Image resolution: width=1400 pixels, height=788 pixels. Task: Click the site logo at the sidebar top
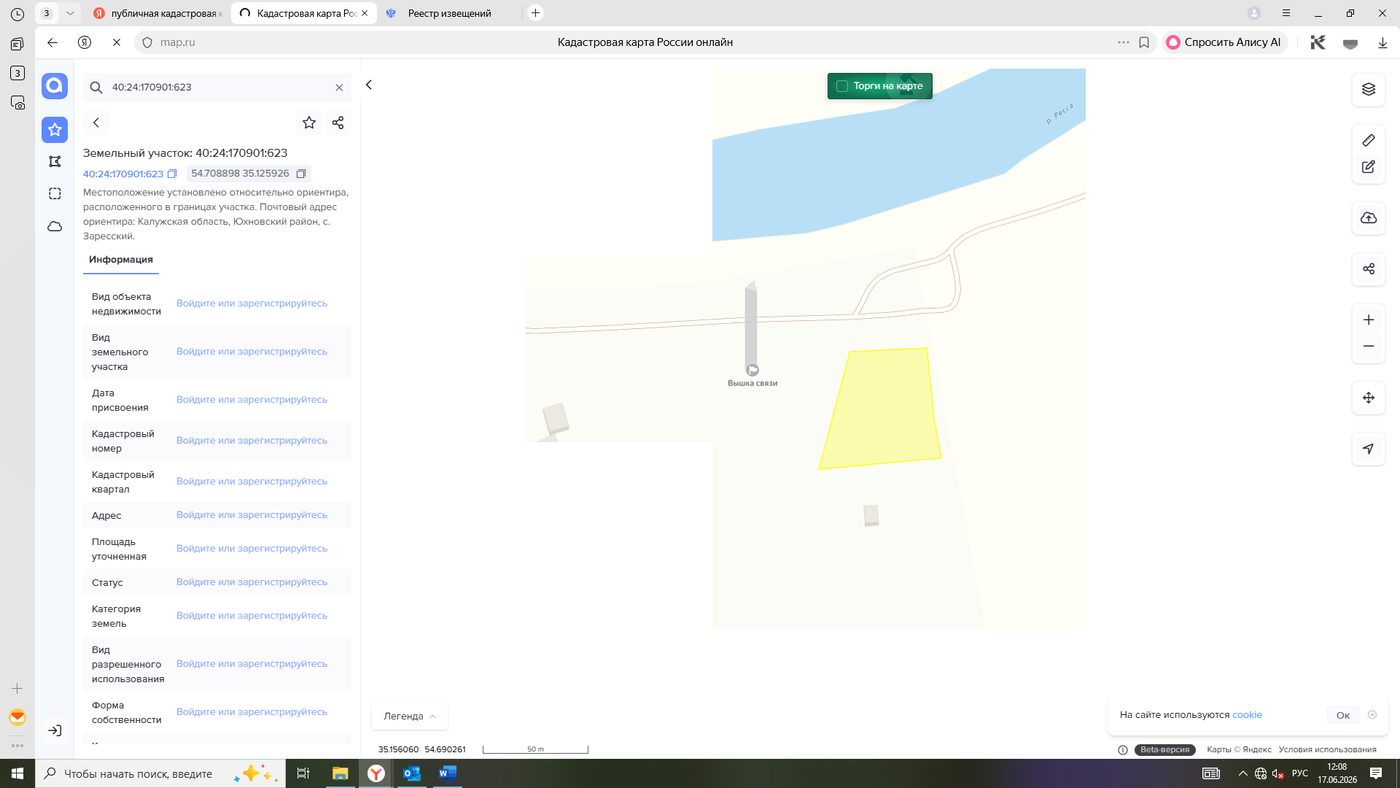55,86
